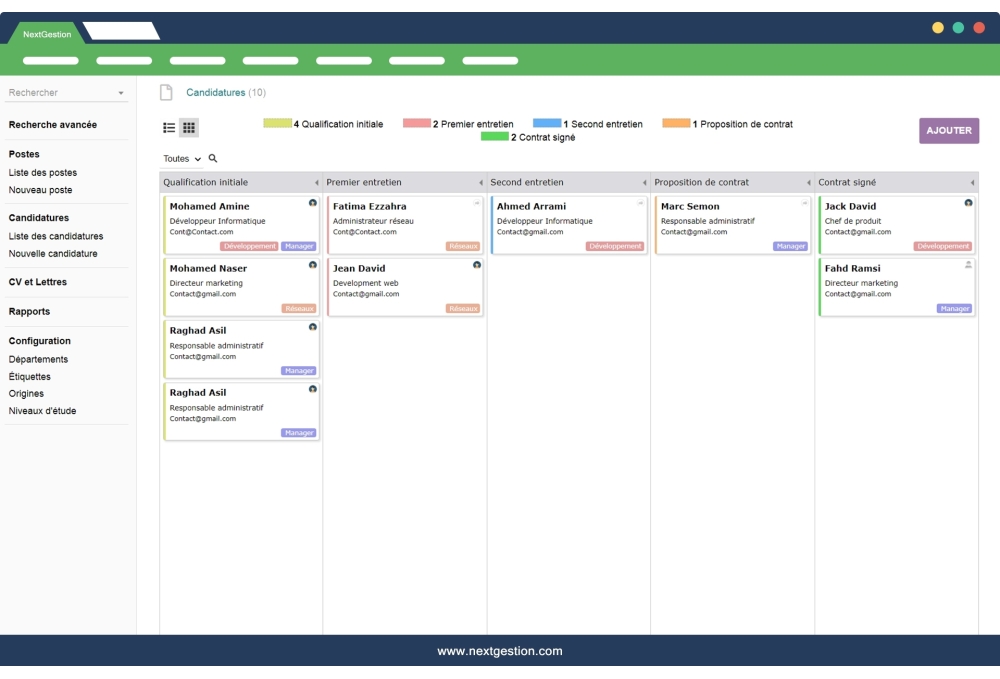Click the green Contrat signé legend swatch

coord(494,137)
